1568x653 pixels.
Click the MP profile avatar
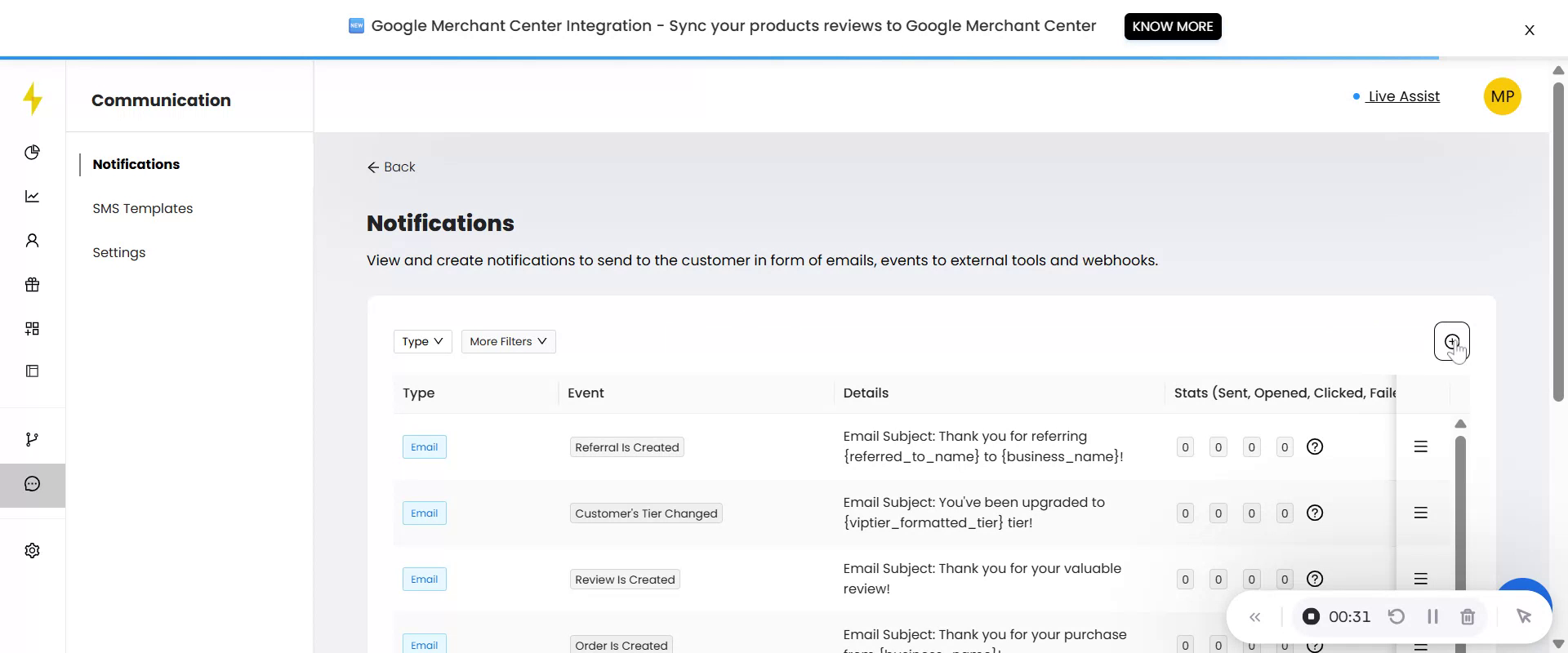click(x=1503, y=97)
